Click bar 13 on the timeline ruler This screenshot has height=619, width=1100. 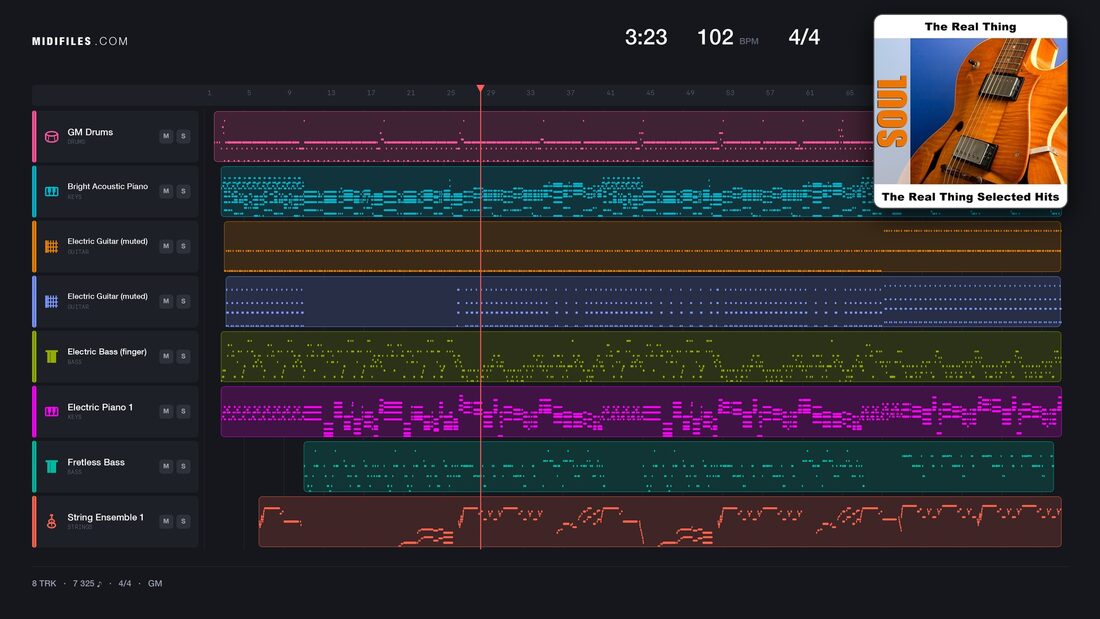click(x=331, y=93)
